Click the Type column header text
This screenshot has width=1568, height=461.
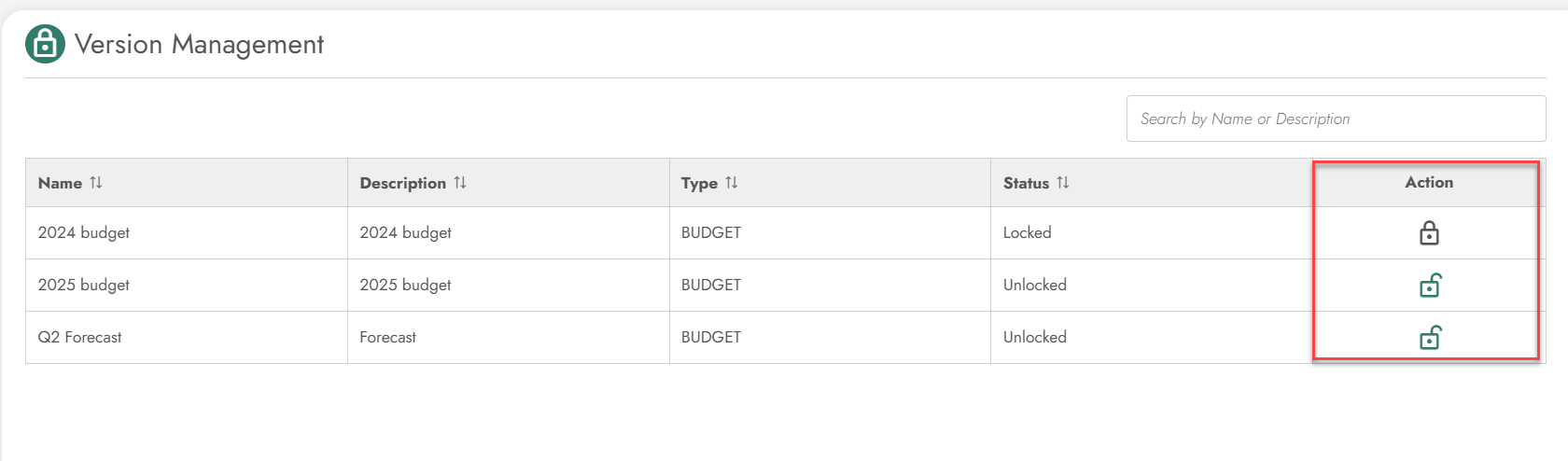[x=699, y=184]
